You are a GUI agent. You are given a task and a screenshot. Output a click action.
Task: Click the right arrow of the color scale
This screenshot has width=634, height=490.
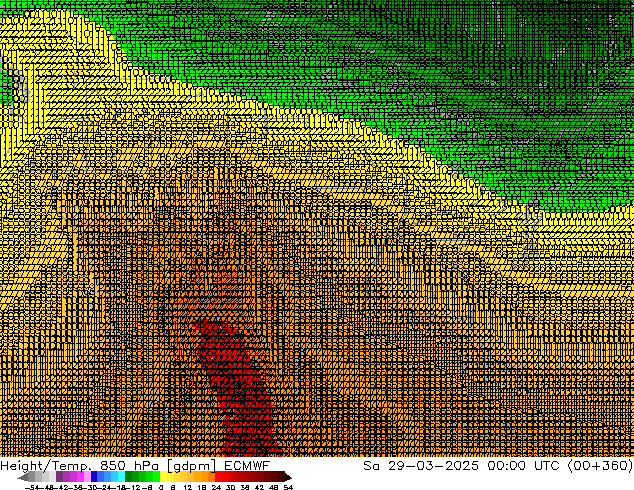coord(288,477)
